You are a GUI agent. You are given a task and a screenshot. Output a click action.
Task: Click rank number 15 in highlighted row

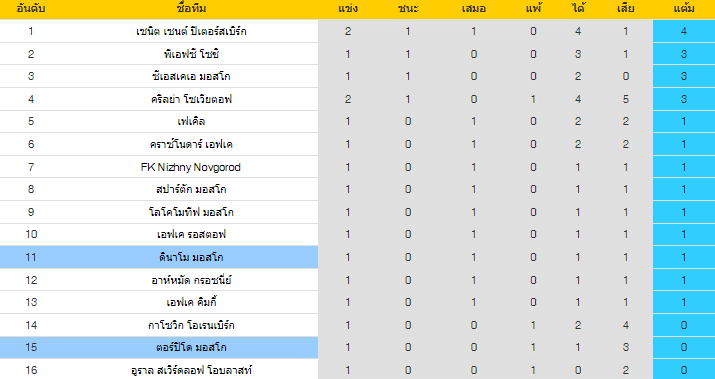pos(31,348)
